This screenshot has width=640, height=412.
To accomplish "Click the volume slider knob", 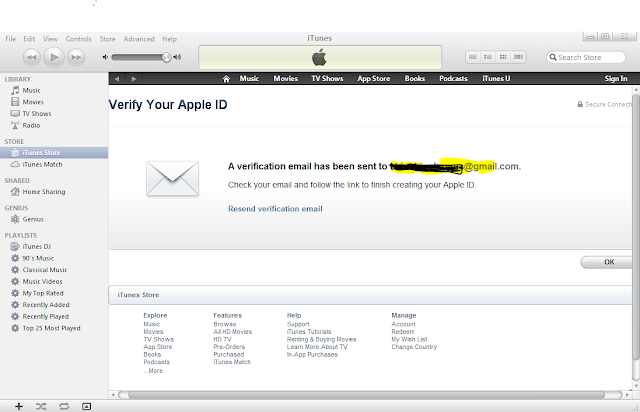I will [x=166, y=57].
